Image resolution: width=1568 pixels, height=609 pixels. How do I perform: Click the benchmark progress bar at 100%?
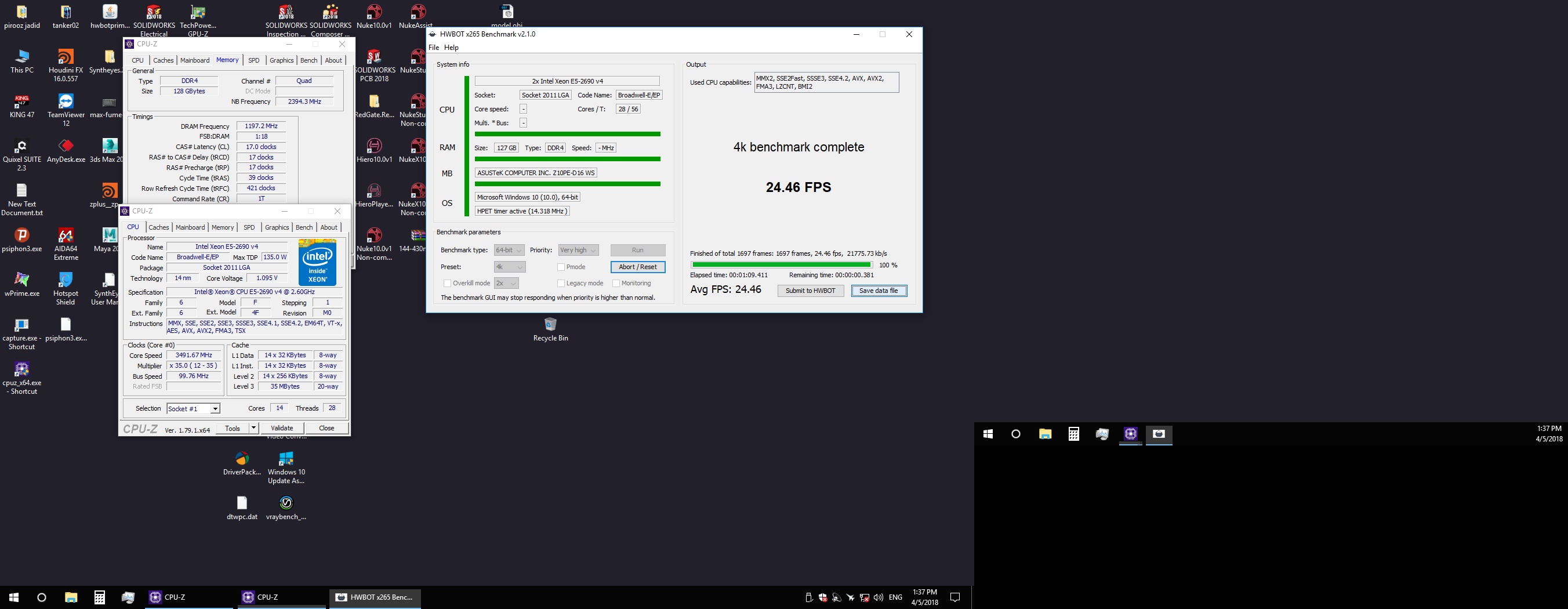point(782,265)
